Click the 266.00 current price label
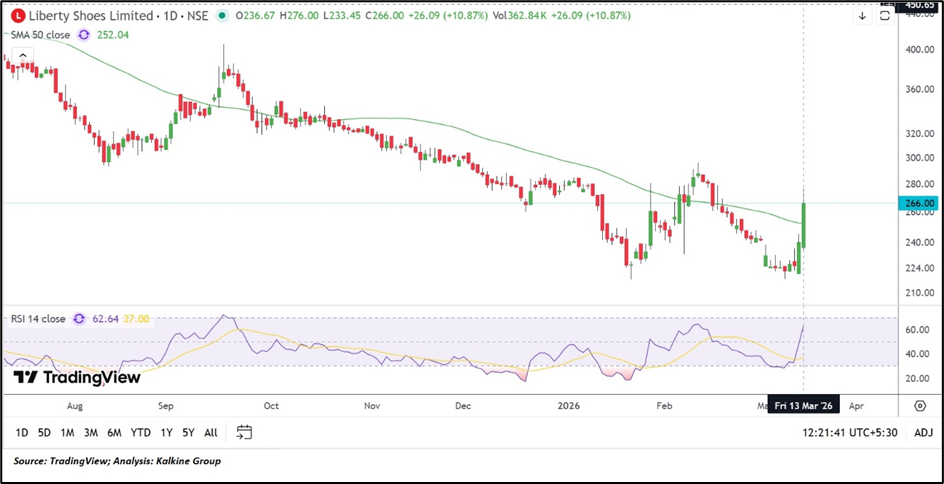Viewport: 944px width, 484px height. click(919, 203)
